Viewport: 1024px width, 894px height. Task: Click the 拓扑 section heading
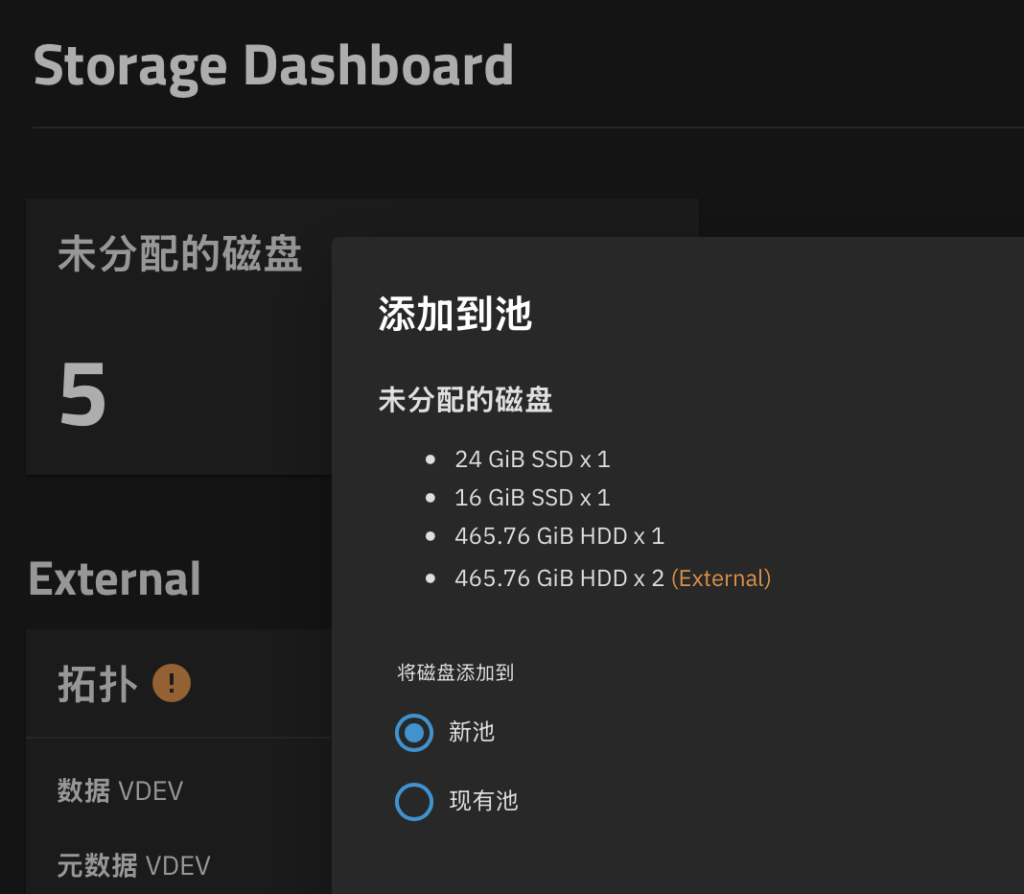(x=98, y=684)
